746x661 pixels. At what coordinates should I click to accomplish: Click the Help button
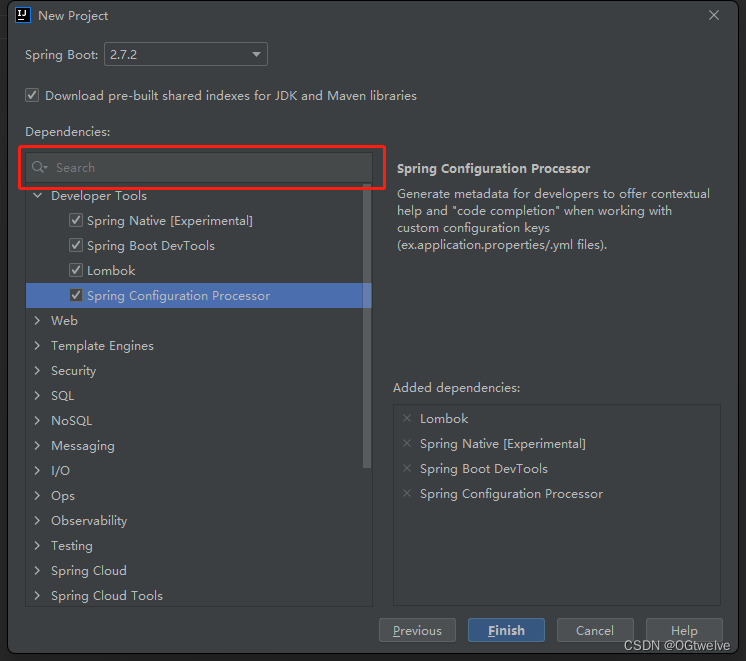click(684, 630)
